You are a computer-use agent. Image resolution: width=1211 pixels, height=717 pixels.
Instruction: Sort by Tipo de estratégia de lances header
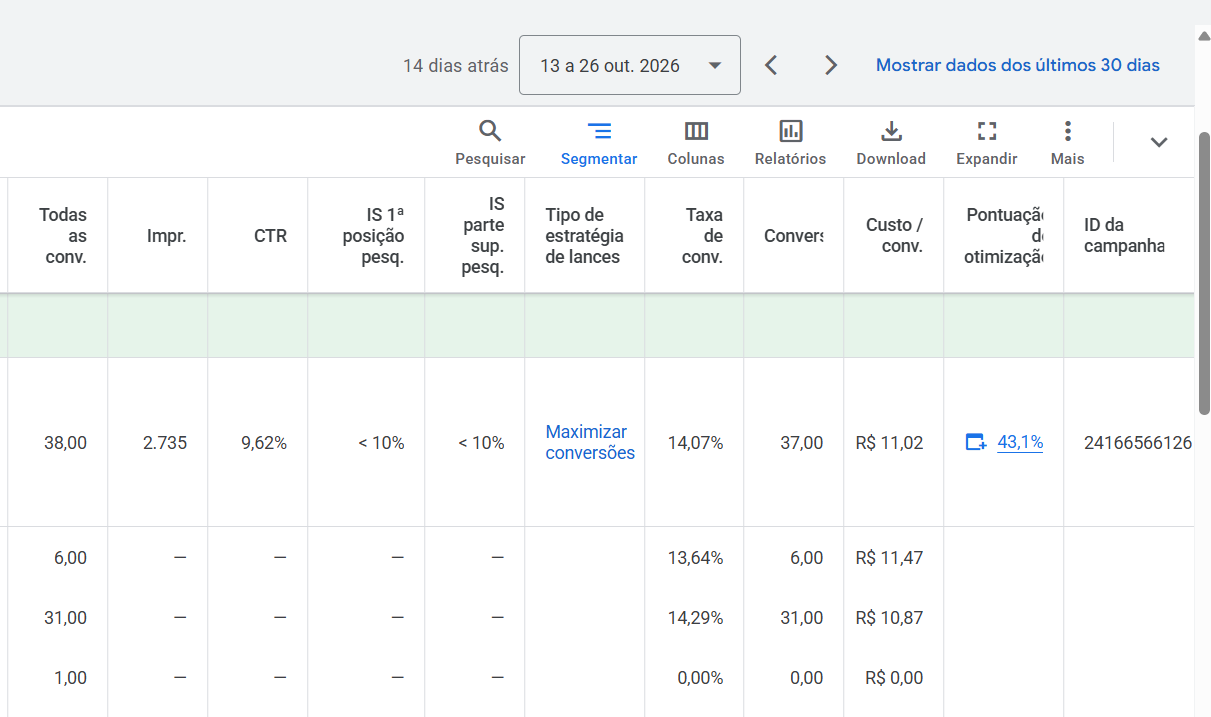(x=584, y=236)
